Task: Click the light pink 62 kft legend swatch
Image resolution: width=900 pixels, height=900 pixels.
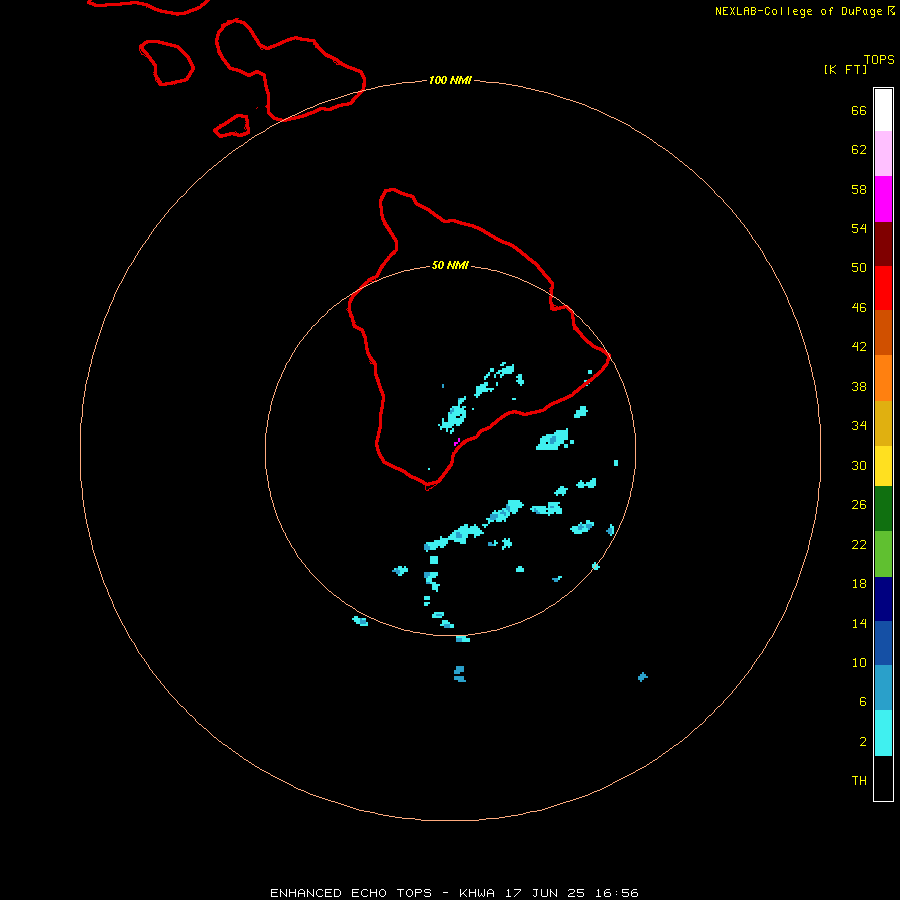Action: pyautogui.click(x=883, y=153)
